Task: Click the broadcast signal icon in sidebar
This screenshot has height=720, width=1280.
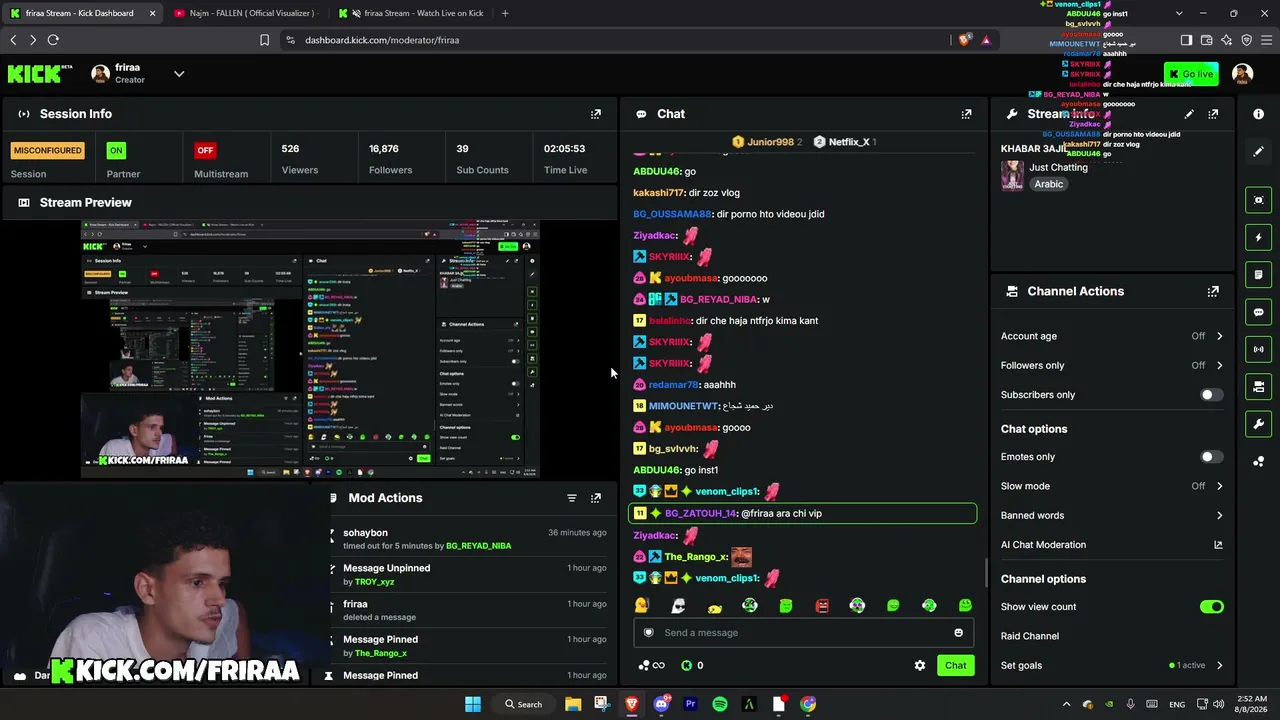Action: tap(1258, 349)
